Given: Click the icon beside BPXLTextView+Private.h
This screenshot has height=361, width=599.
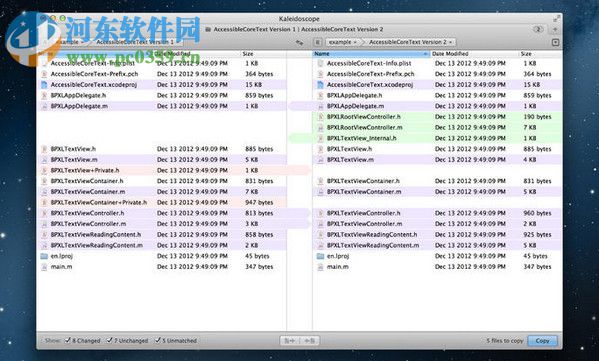Looking at the screenshot, I should (x=44, y=170).
